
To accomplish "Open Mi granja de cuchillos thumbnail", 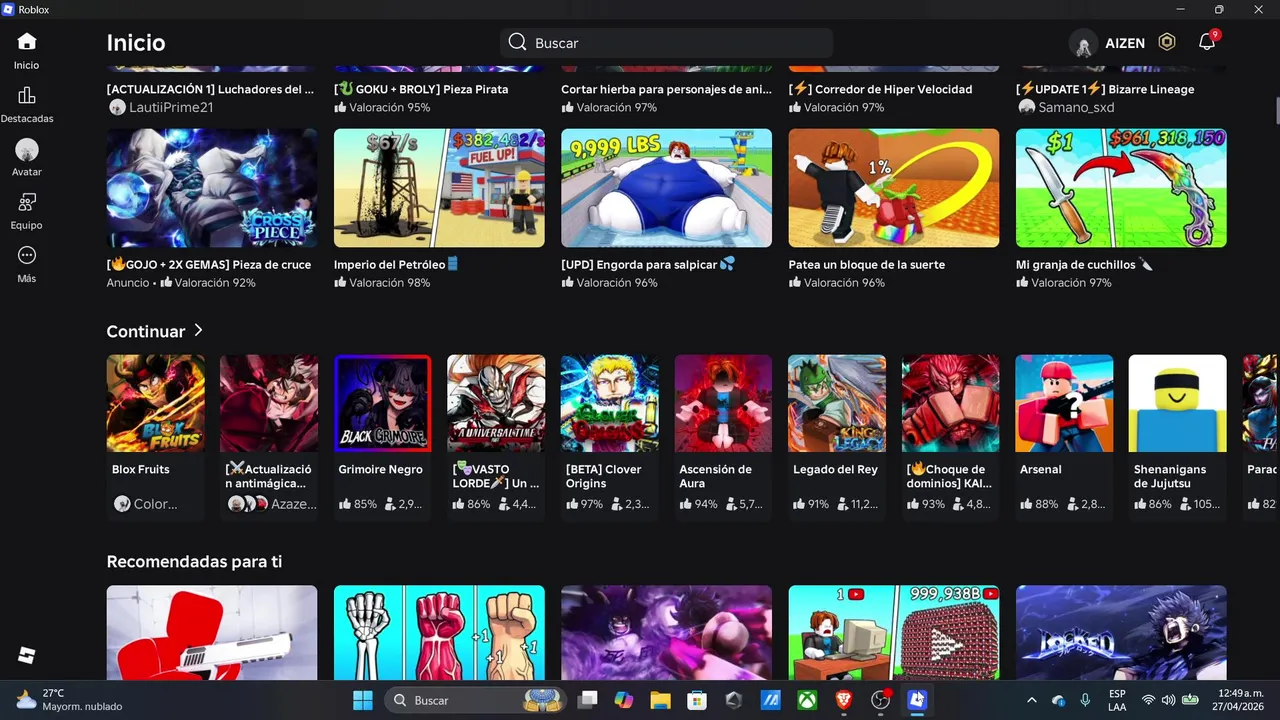I will [x=1121, y=188].
